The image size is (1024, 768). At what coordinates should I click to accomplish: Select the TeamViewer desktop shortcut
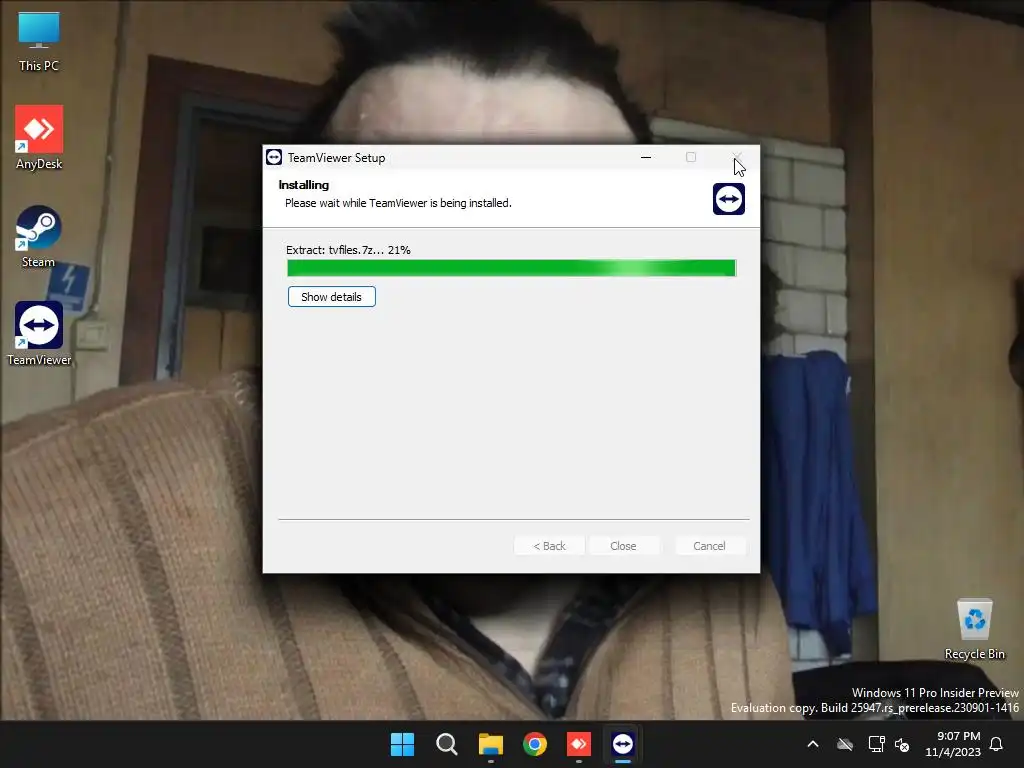click(x=39, y=334)
